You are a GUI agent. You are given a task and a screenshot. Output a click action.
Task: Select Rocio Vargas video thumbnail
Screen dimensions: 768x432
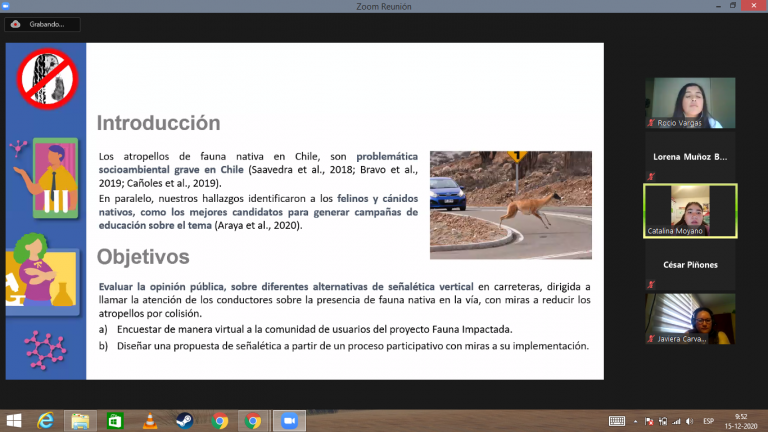[x=690, y=103]
